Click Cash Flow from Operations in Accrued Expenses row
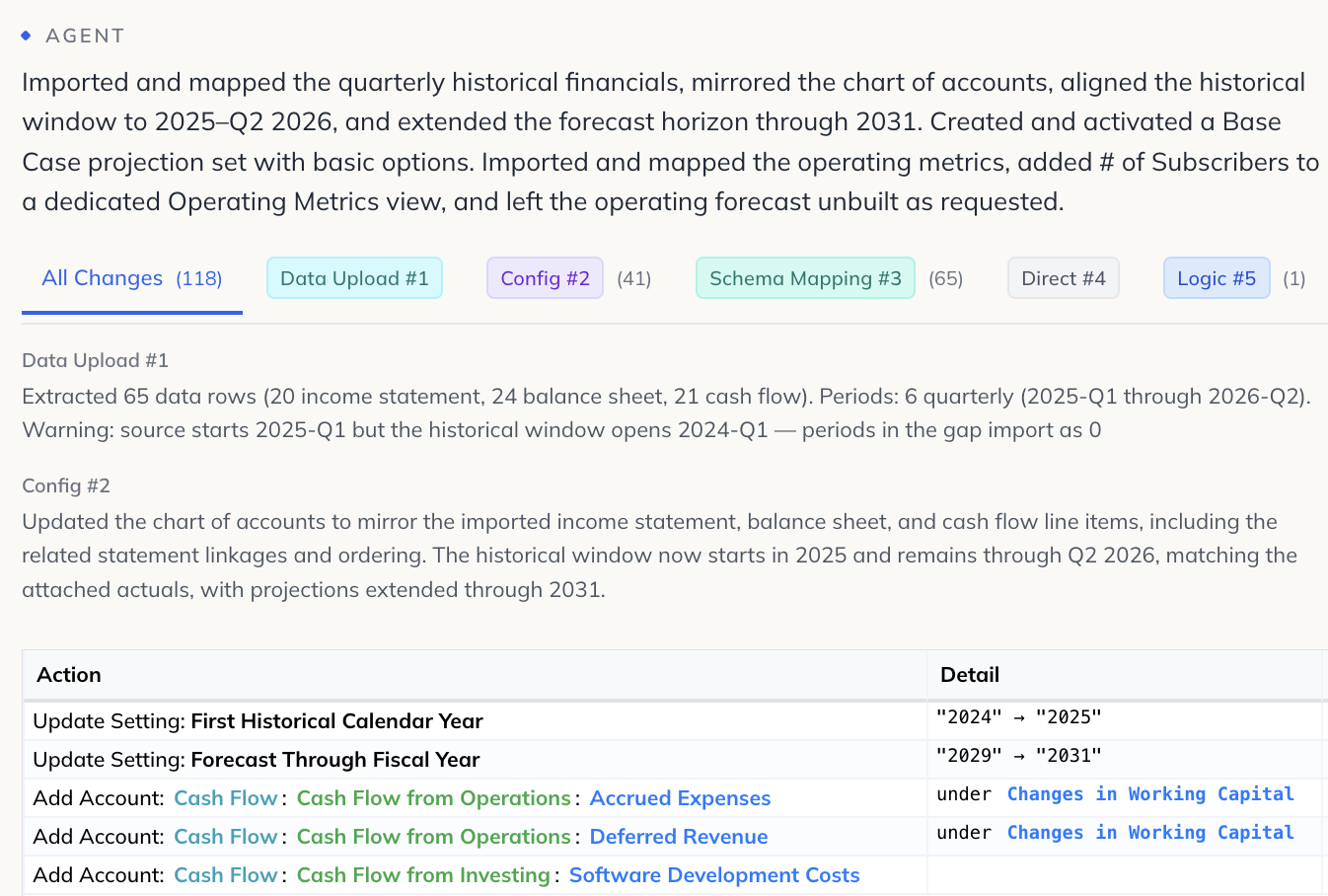This screenshot has width=1328, height=896. pyautogui.click(x=434, y=798)
